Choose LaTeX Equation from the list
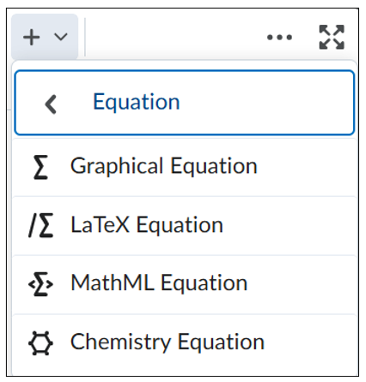Image resolution: width=366 pixels, height=382 pixels. point(184,225)
